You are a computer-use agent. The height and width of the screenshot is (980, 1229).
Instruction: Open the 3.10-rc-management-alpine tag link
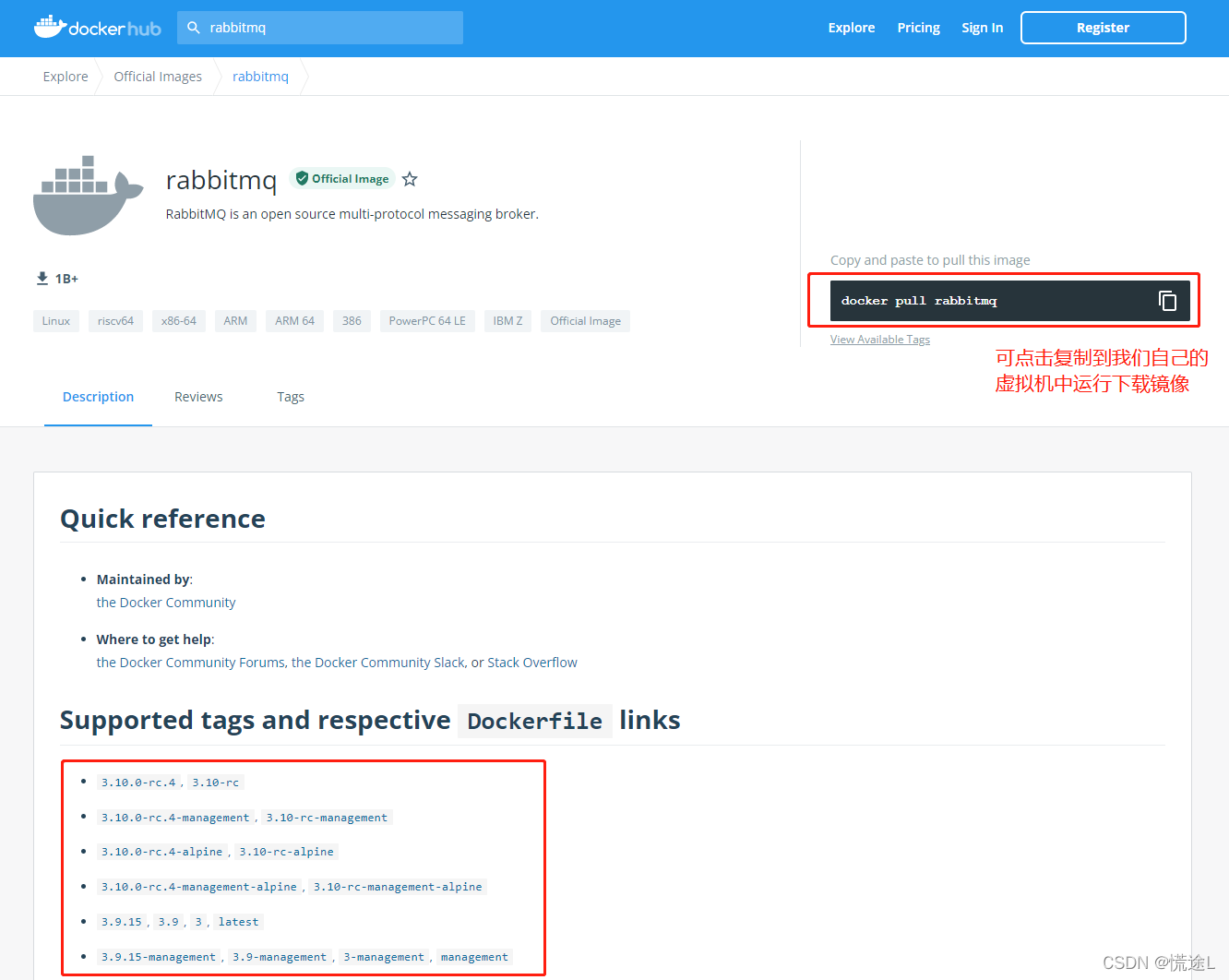click(x=398, y=887)
